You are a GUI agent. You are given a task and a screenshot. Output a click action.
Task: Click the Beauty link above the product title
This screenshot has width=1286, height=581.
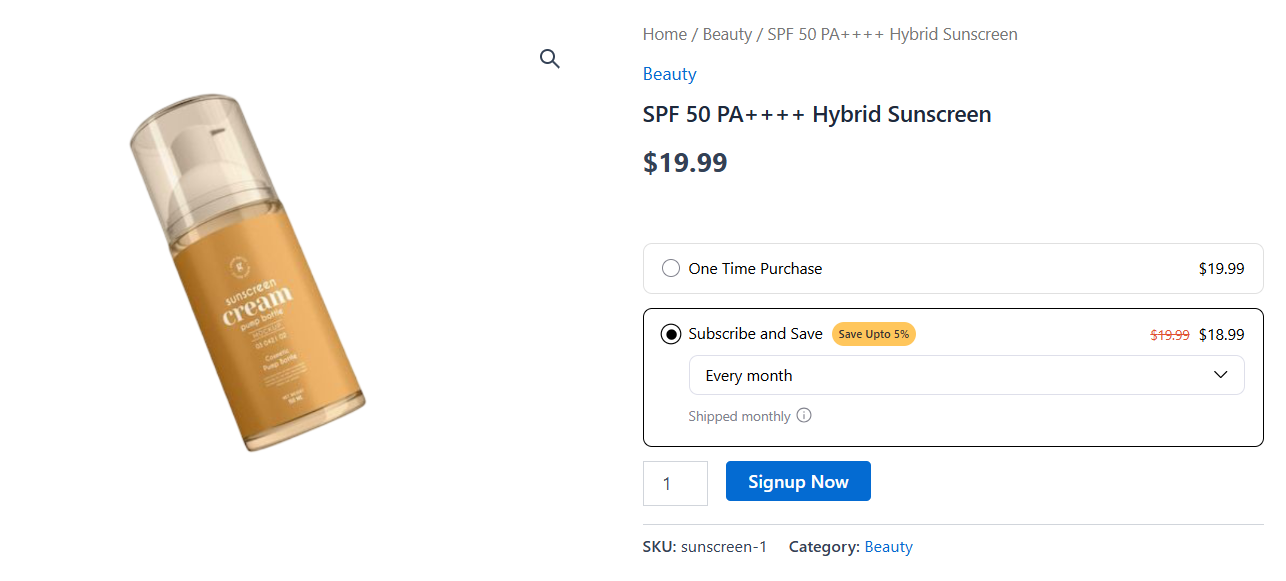coord(669,73)
